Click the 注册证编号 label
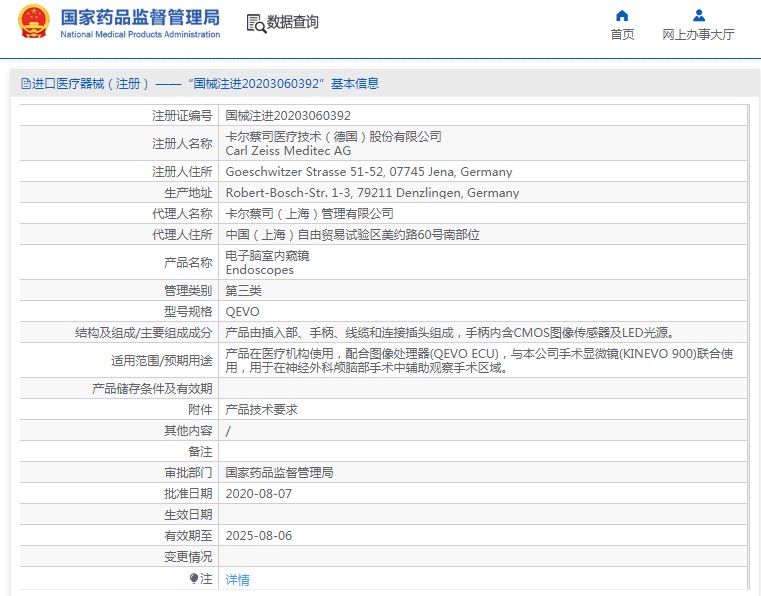 coord(182,116)
